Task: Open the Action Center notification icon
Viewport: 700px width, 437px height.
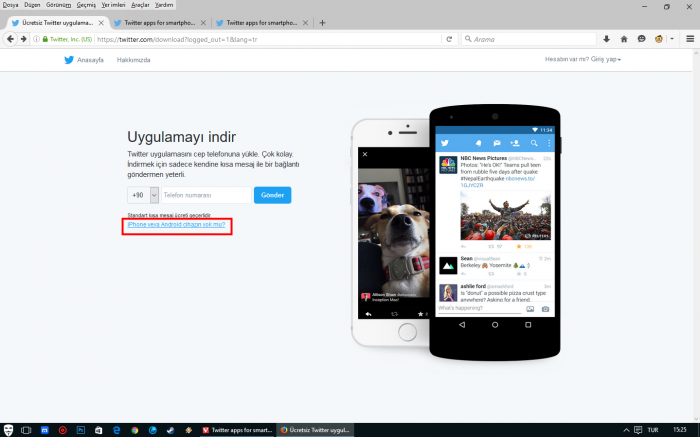Action: [x=638, y=430]
